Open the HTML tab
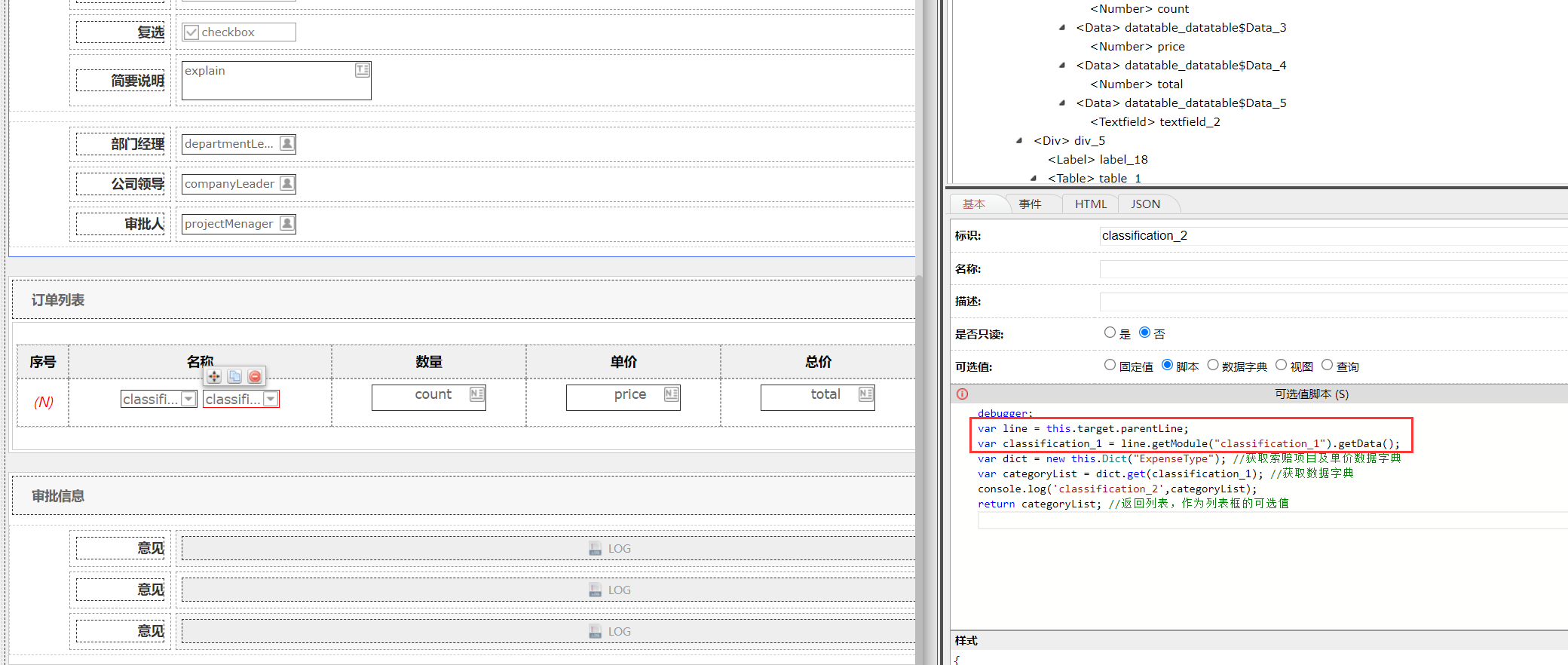The height and width of the screenshot is (665, 1568). [x=1091, y=204]
